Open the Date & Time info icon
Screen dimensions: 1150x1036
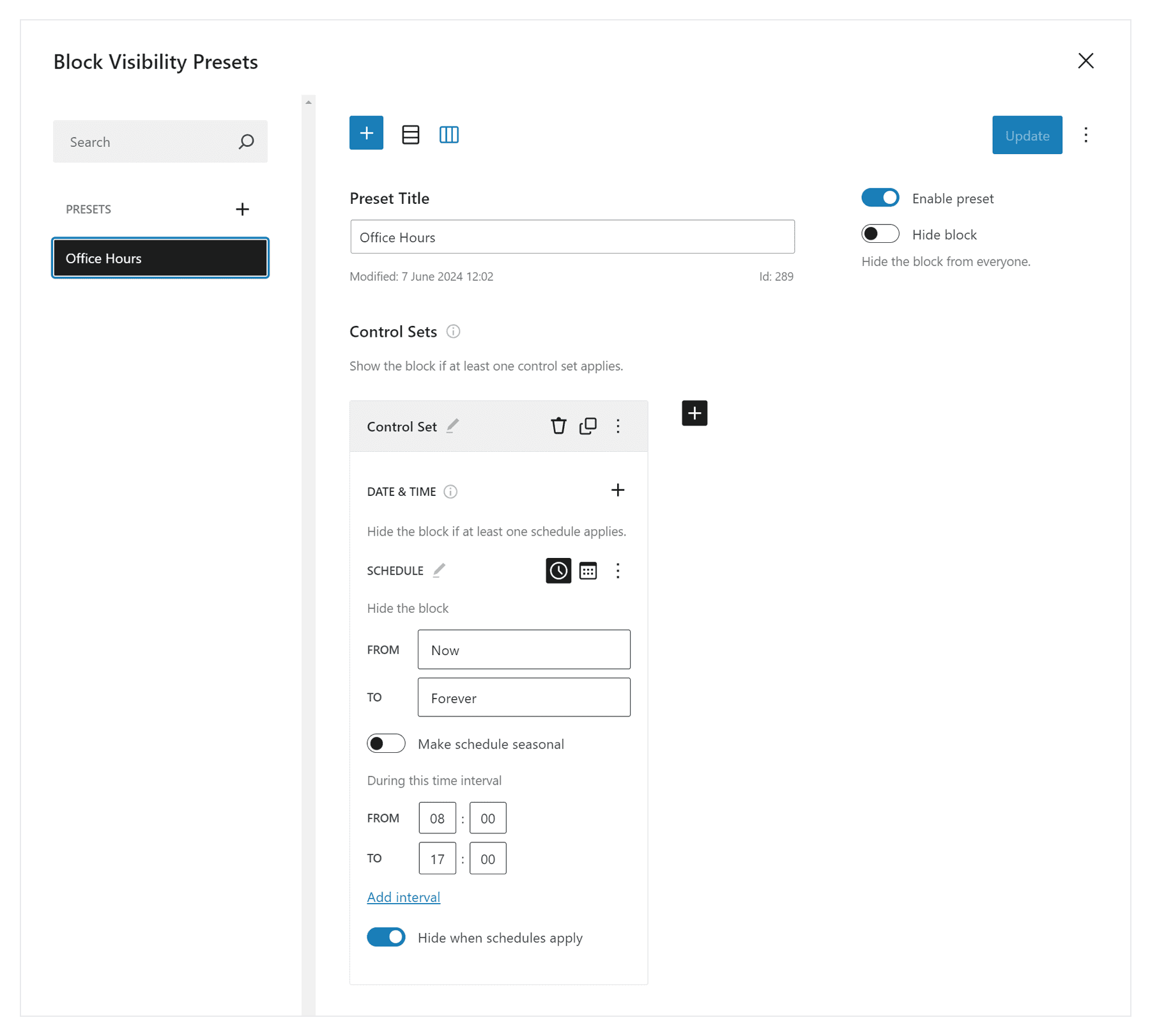click(450, 491)
